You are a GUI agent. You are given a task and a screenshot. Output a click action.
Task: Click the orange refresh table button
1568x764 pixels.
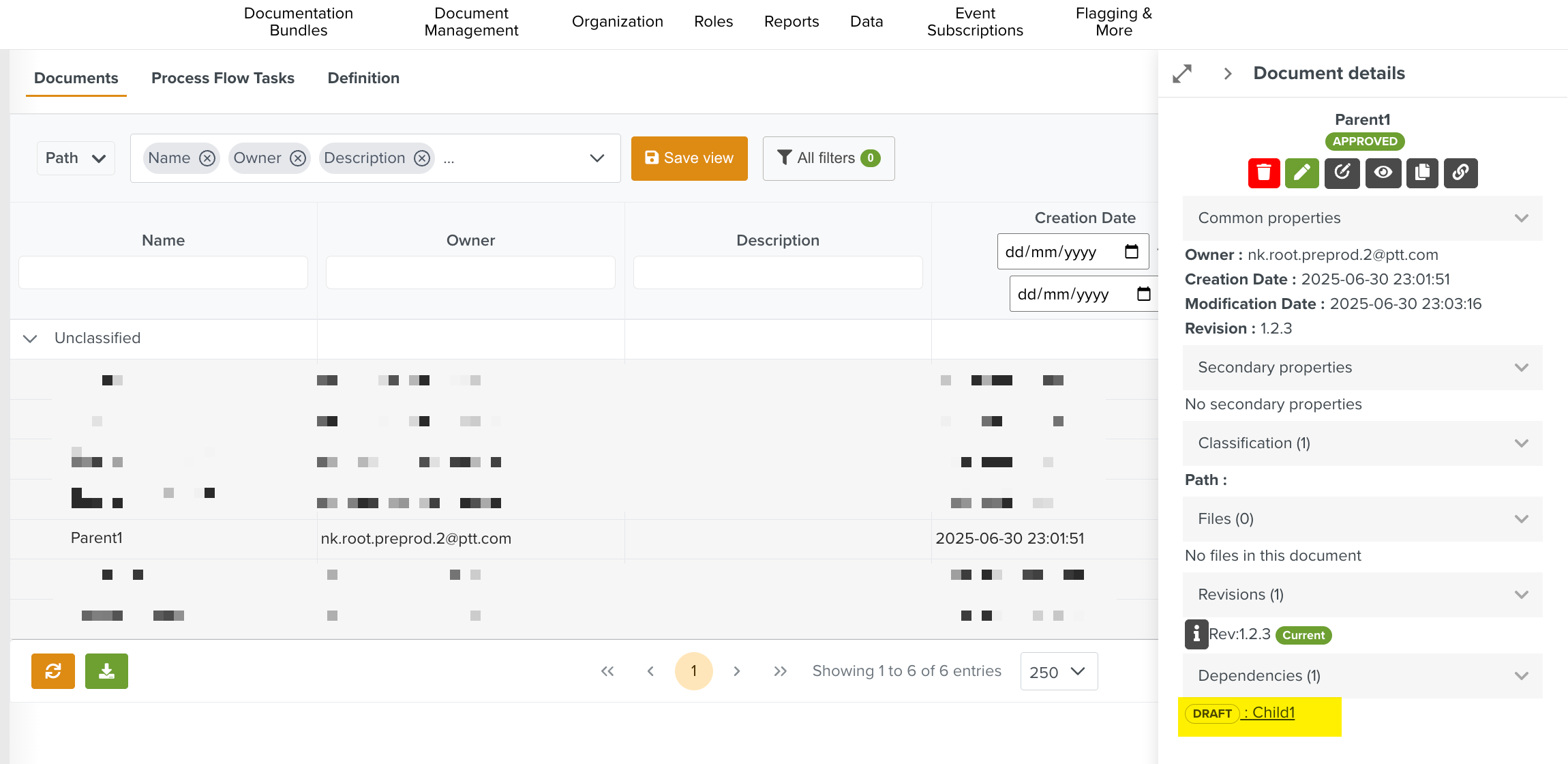(52, 671)
